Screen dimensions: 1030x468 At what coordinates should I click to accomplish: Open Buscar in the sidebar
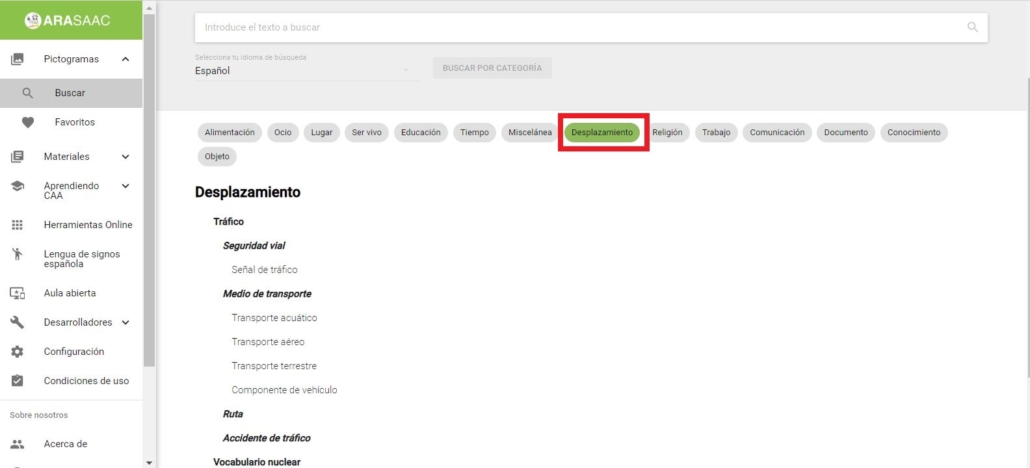click(x=71, y=93)
